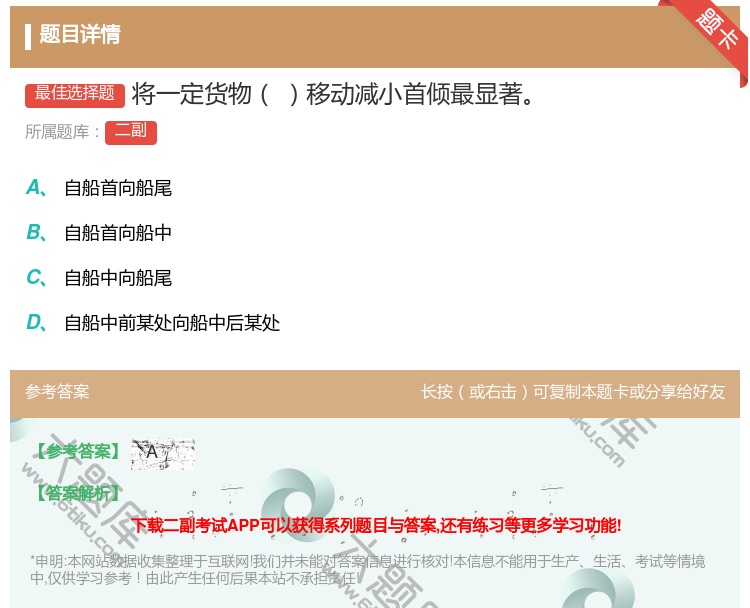Click the red 二副 question bank tag
Viewport: 750px width, 608px height.
[131, 132]
